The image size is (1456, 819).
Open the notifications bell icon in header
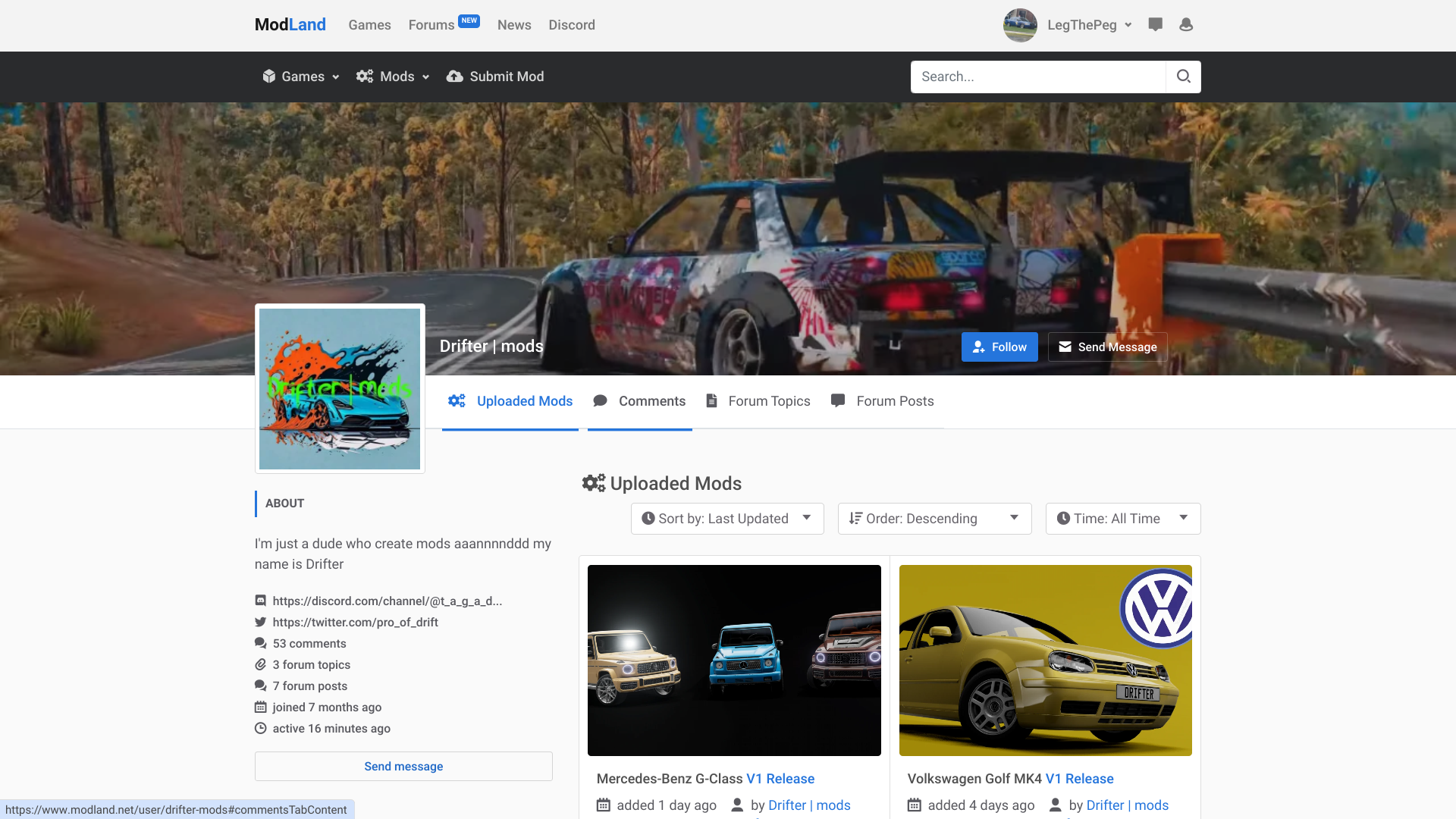tap(1186, 25)
